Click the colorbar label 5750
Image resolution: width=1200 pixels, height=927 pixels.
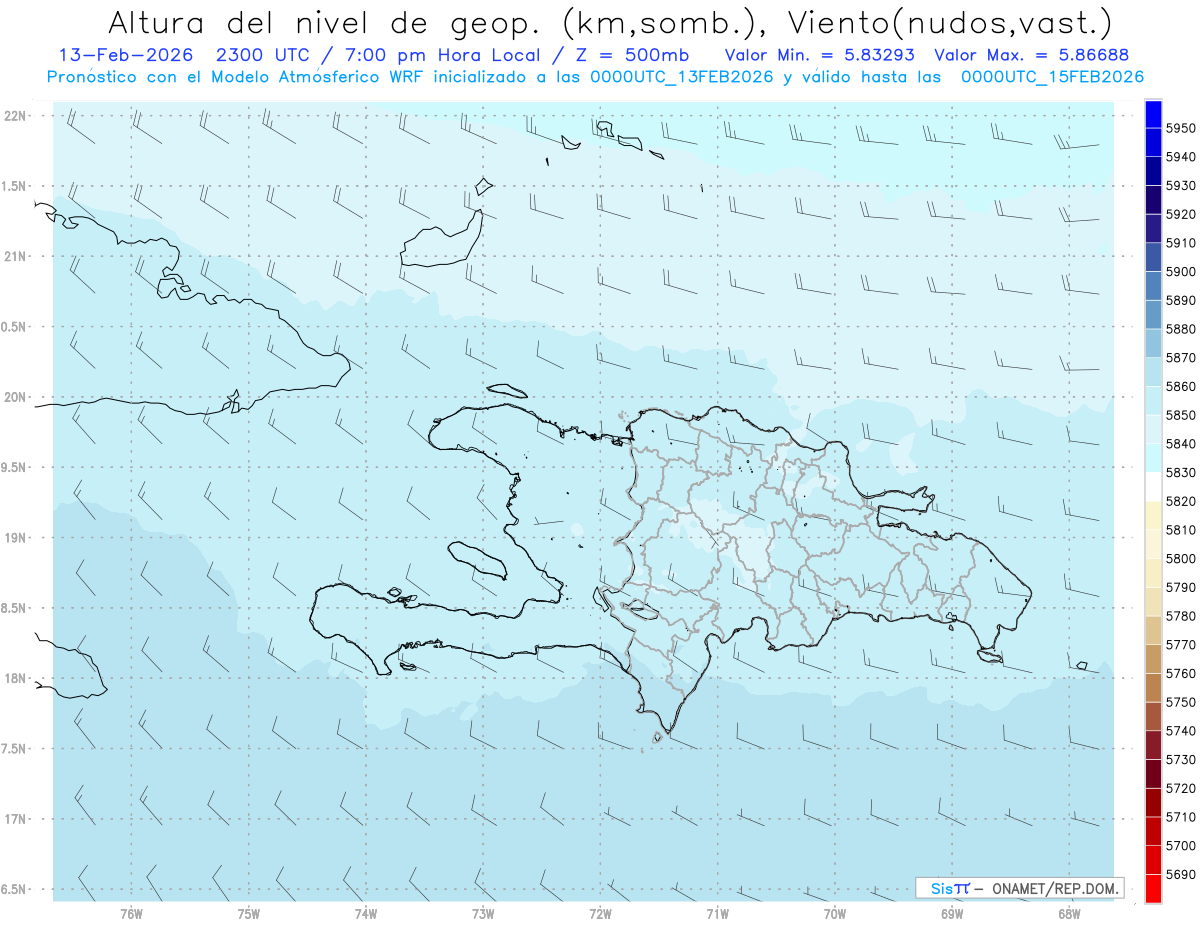point(1181,702)
